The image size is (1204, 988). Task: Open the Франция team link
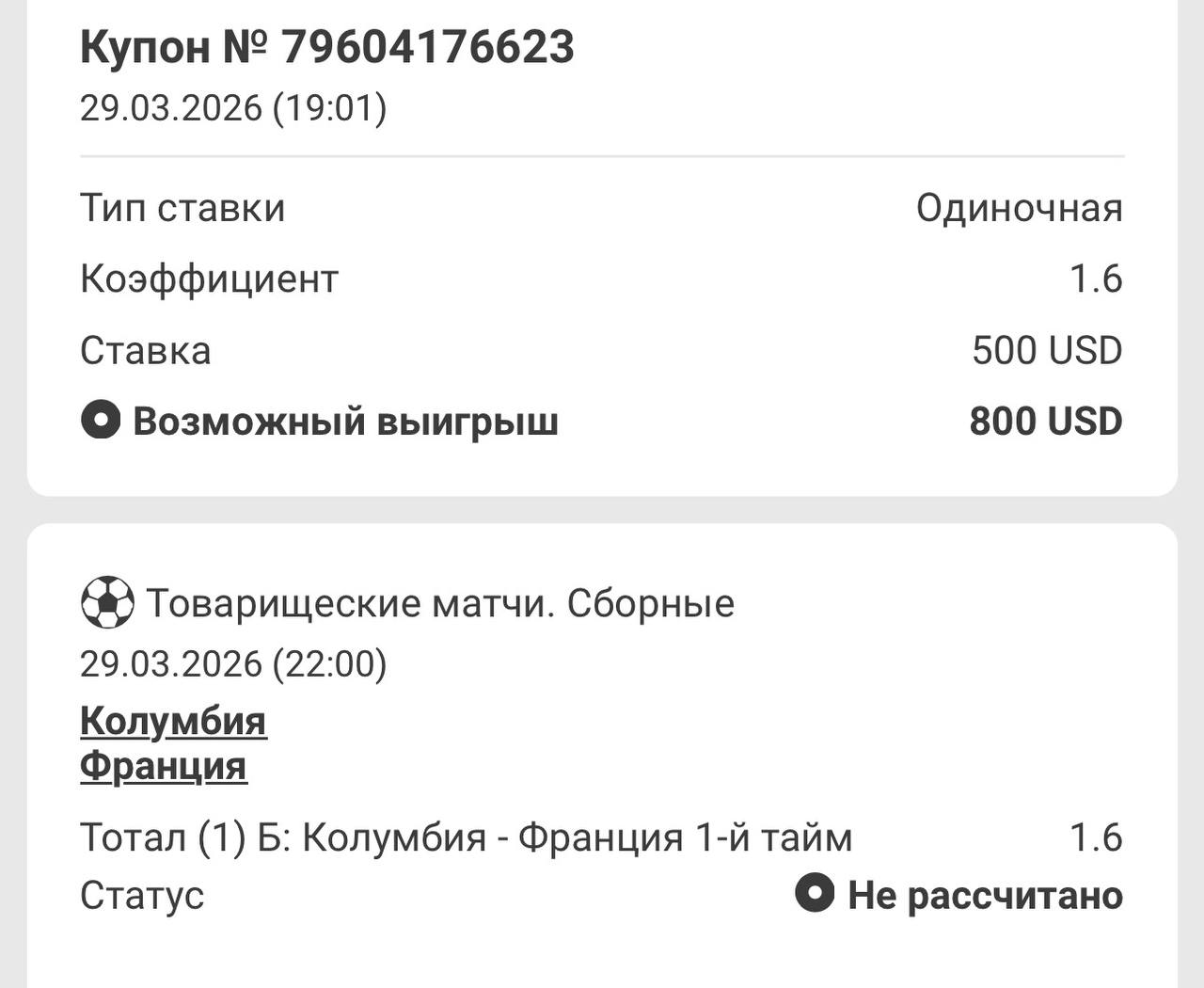164,767
